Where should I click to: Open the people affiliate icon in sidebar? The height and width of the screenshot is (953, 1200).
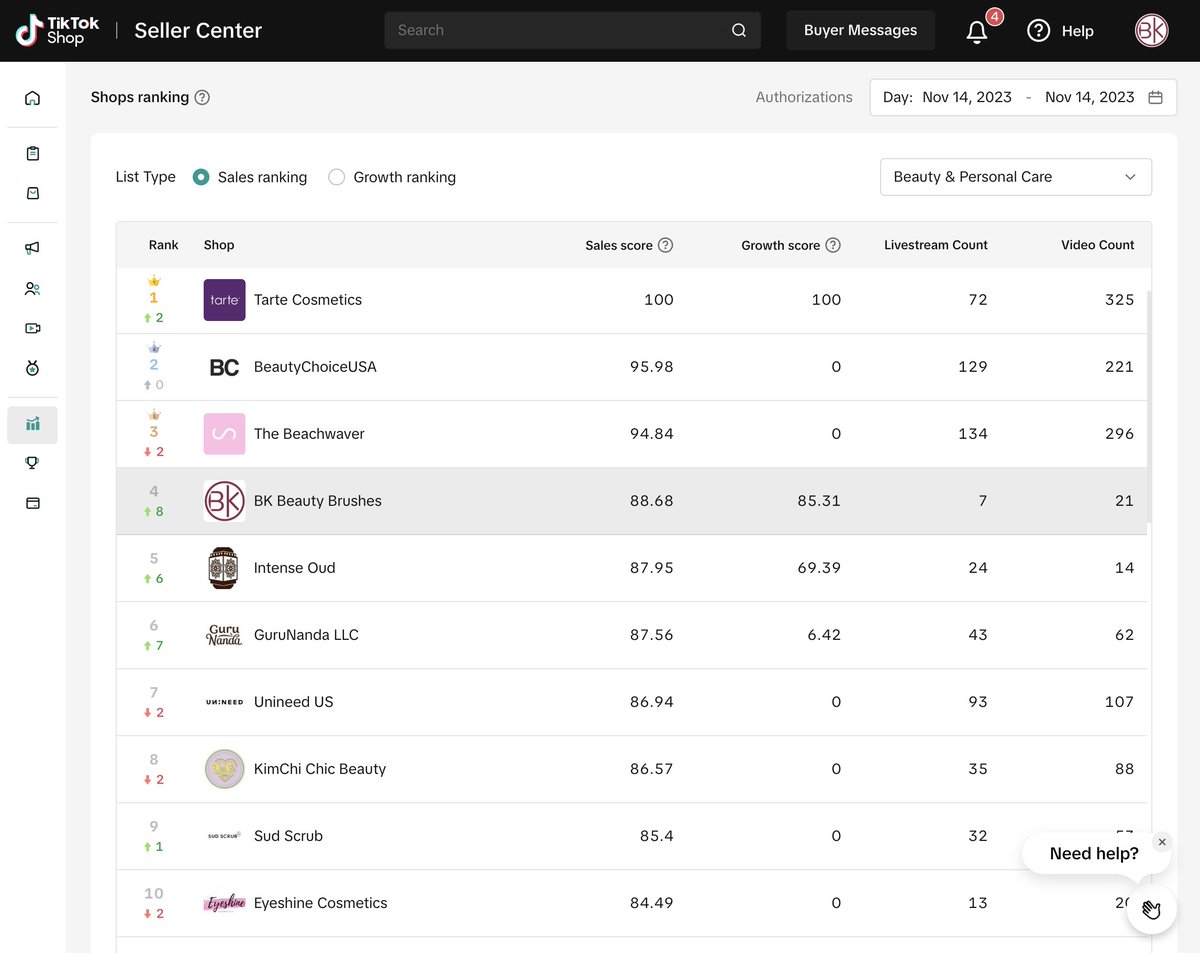click(x=32, y=289)
